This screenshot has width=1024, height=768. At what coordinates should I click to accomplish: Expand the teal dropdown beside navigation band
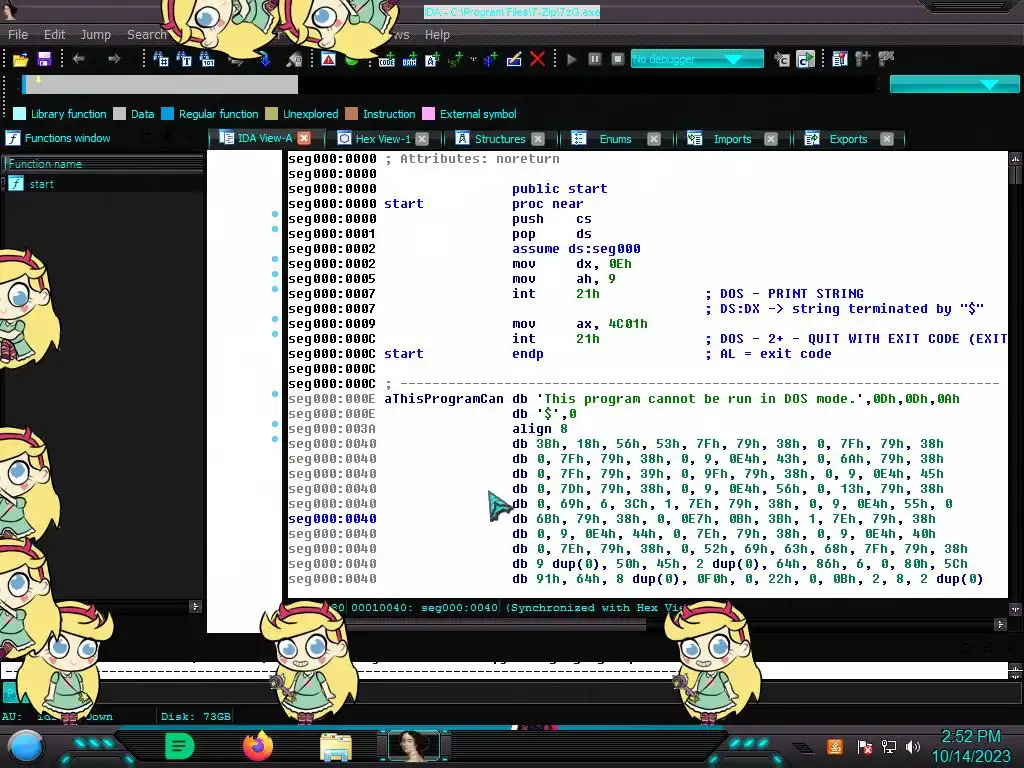pyautogui.click(x=954, y=84)
